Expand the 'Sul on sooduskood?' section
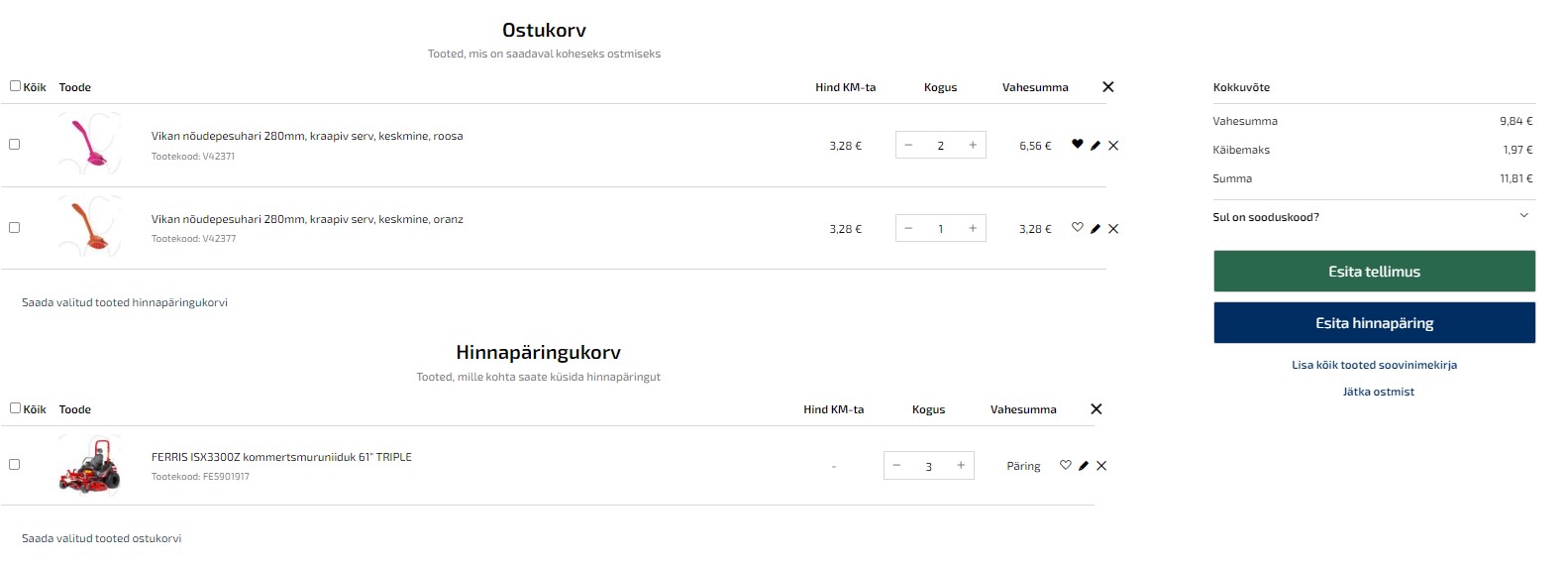The width and height of the screenshot is (1568, 567). (x=1374, y=217)
